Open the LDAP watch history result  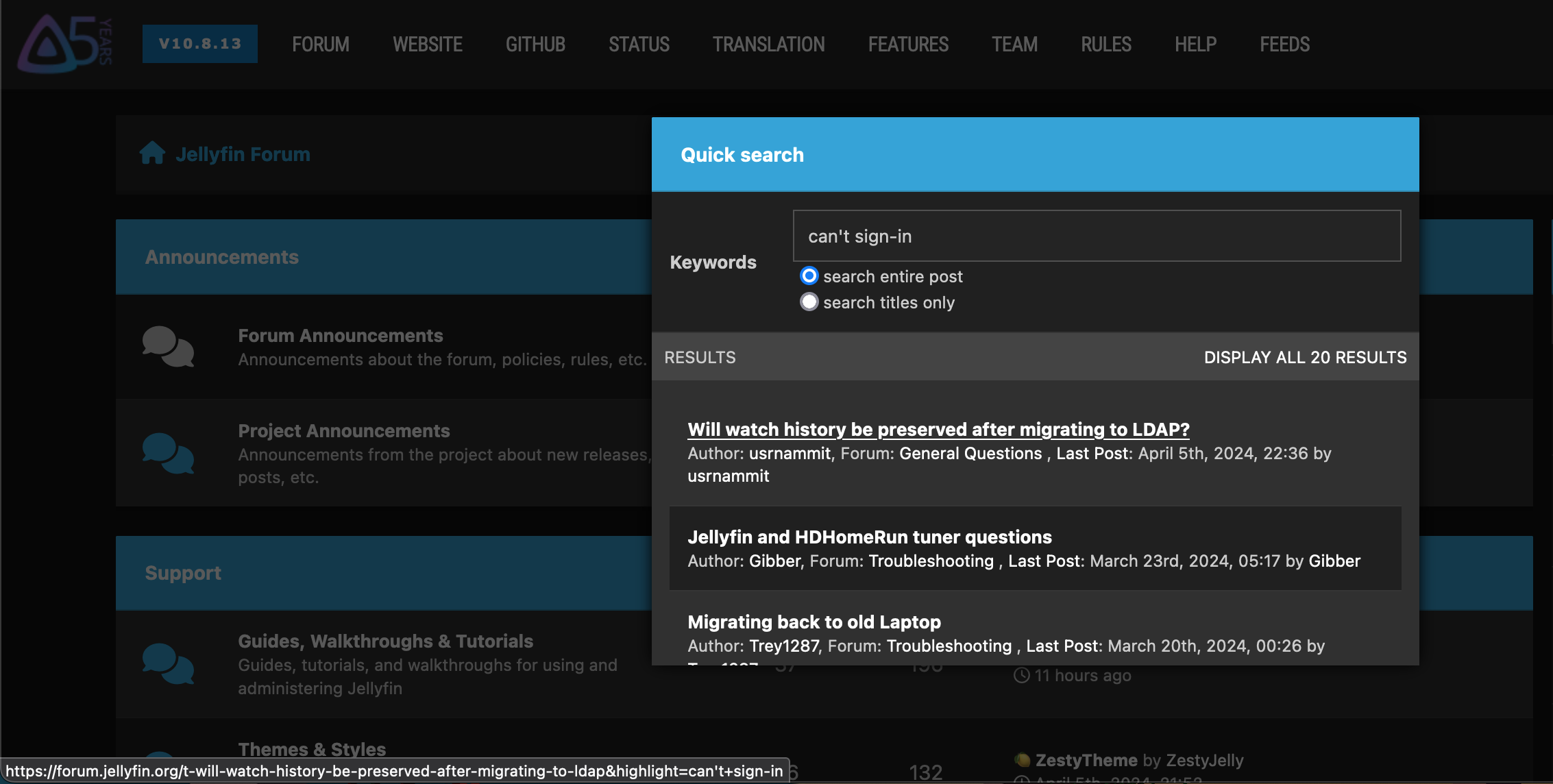pos(938,429)
